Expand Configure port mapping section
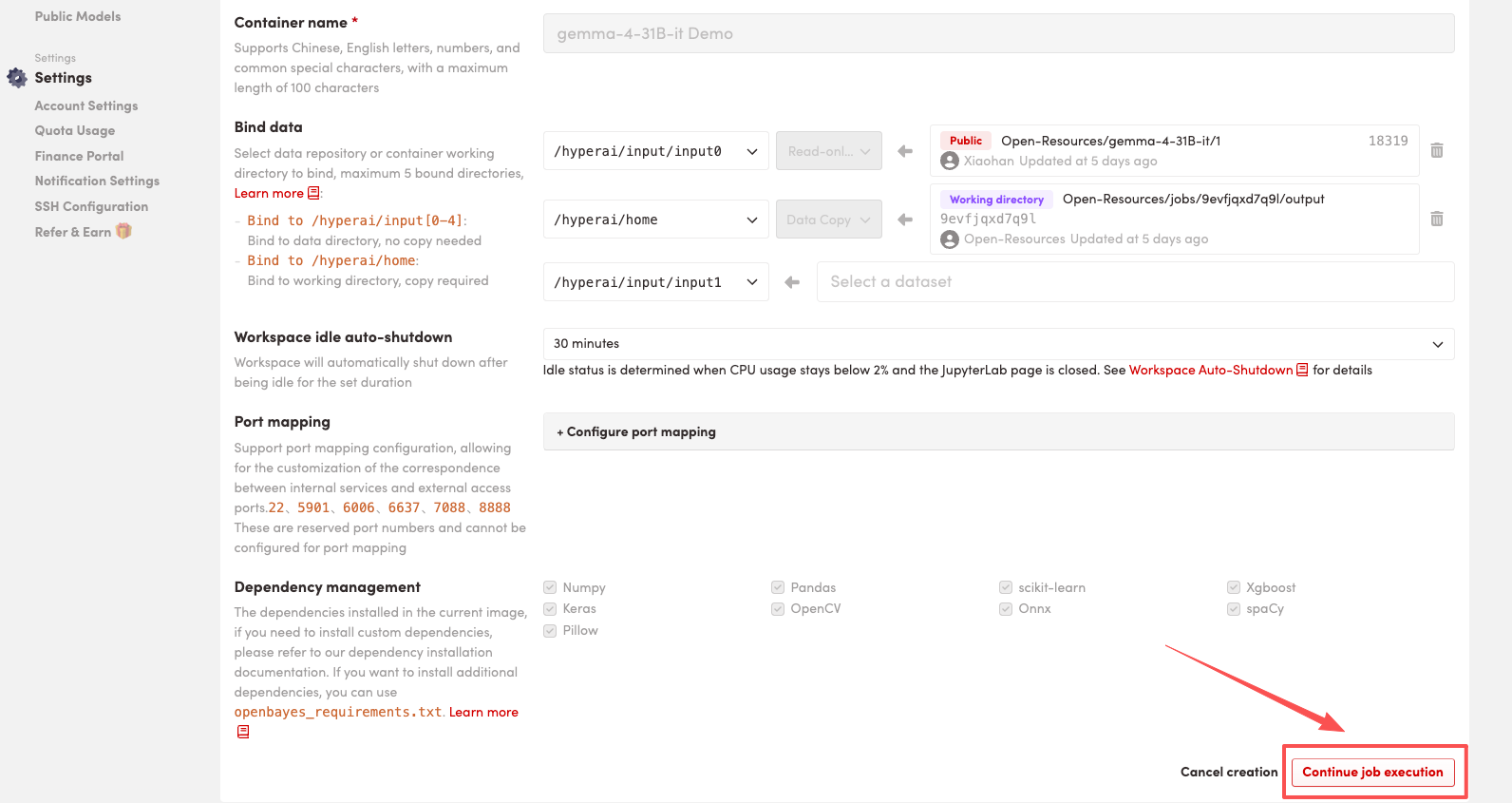This screenshot has width=1512, height=803. coord(637,431)
